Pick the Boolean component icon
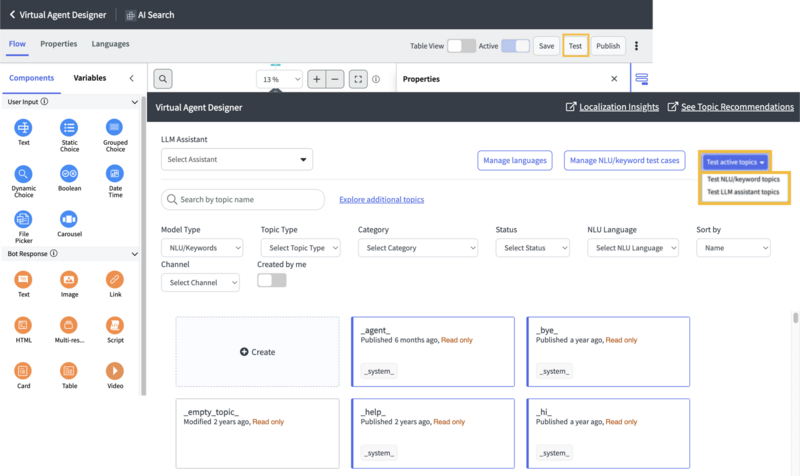Viewport: 800px width, 476px height. [69, 173]
